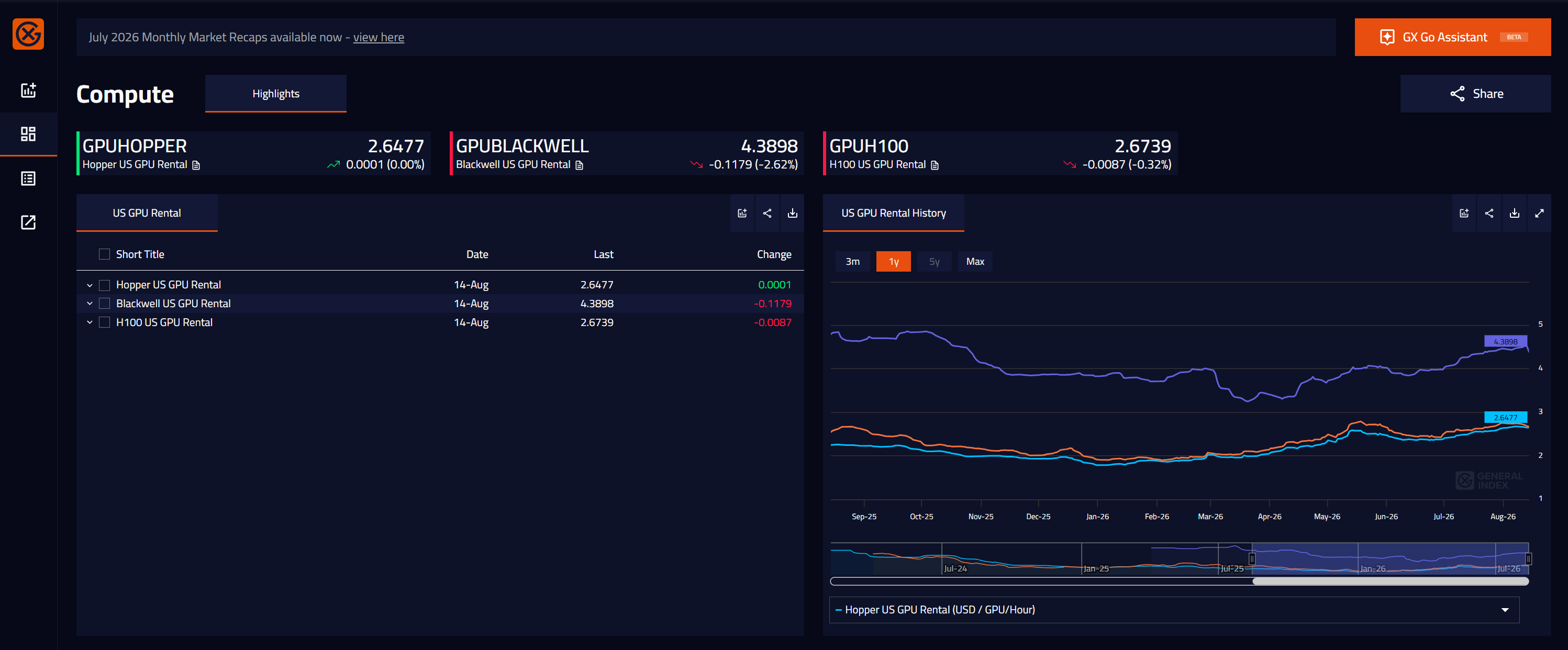Set chart range to 5y
The height and width of the screenshot is (650, 1568).
(935, 262)
